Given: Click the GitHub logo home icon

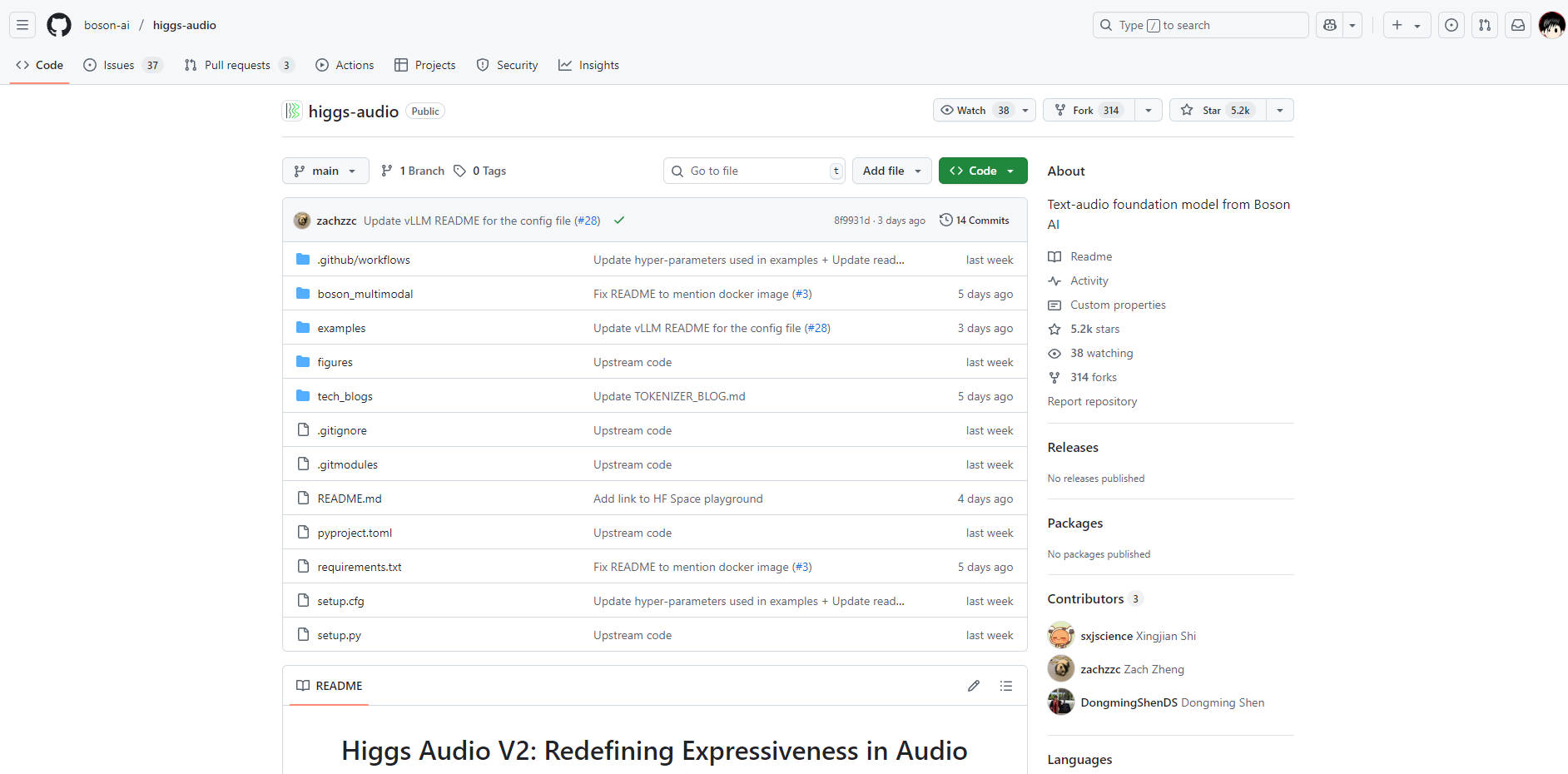Looking at the screenshot, I should click(59, 25).
